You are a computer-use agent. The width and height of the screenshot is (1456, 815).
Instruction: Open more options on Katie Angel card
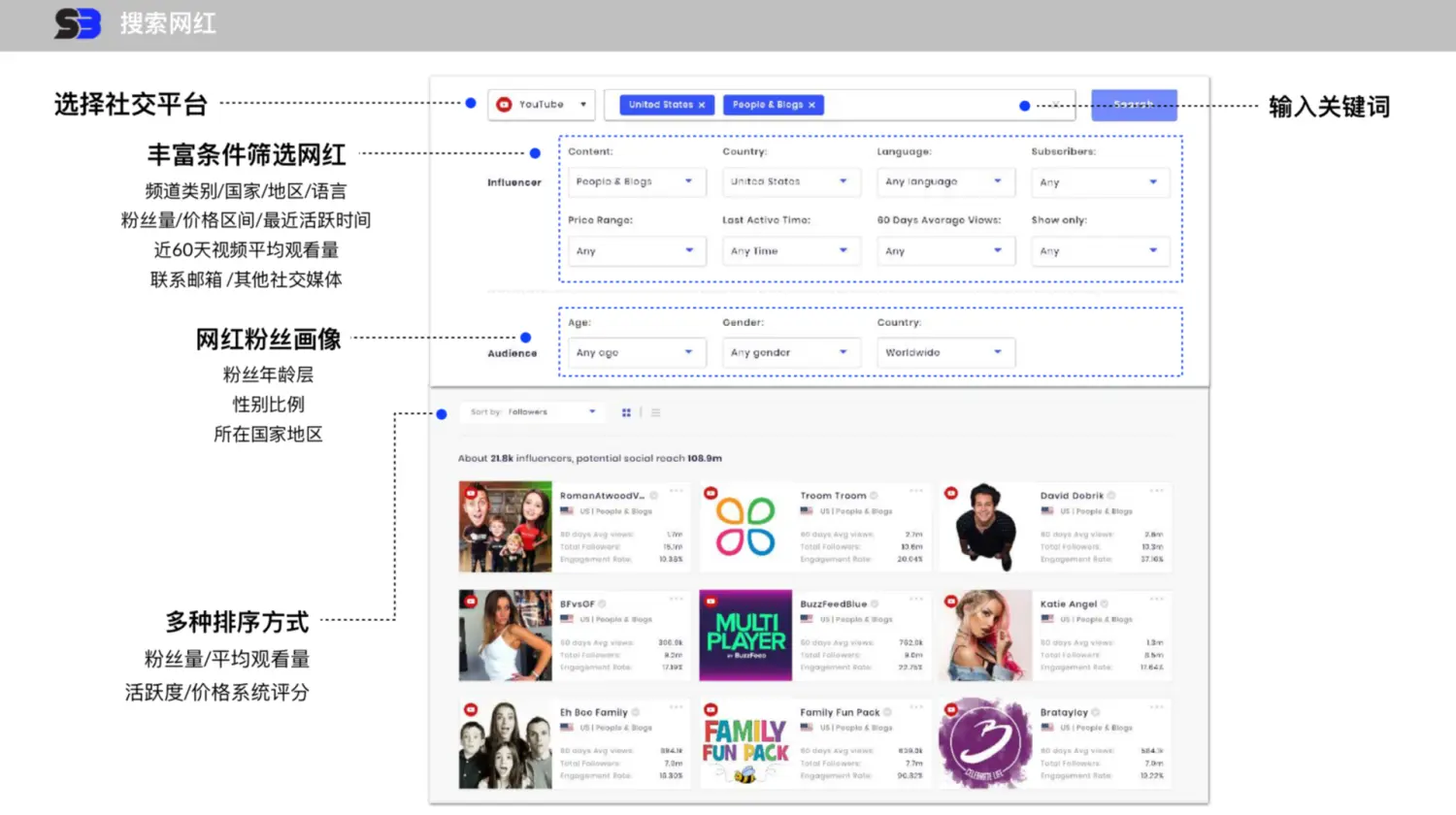pos(1156,600)
